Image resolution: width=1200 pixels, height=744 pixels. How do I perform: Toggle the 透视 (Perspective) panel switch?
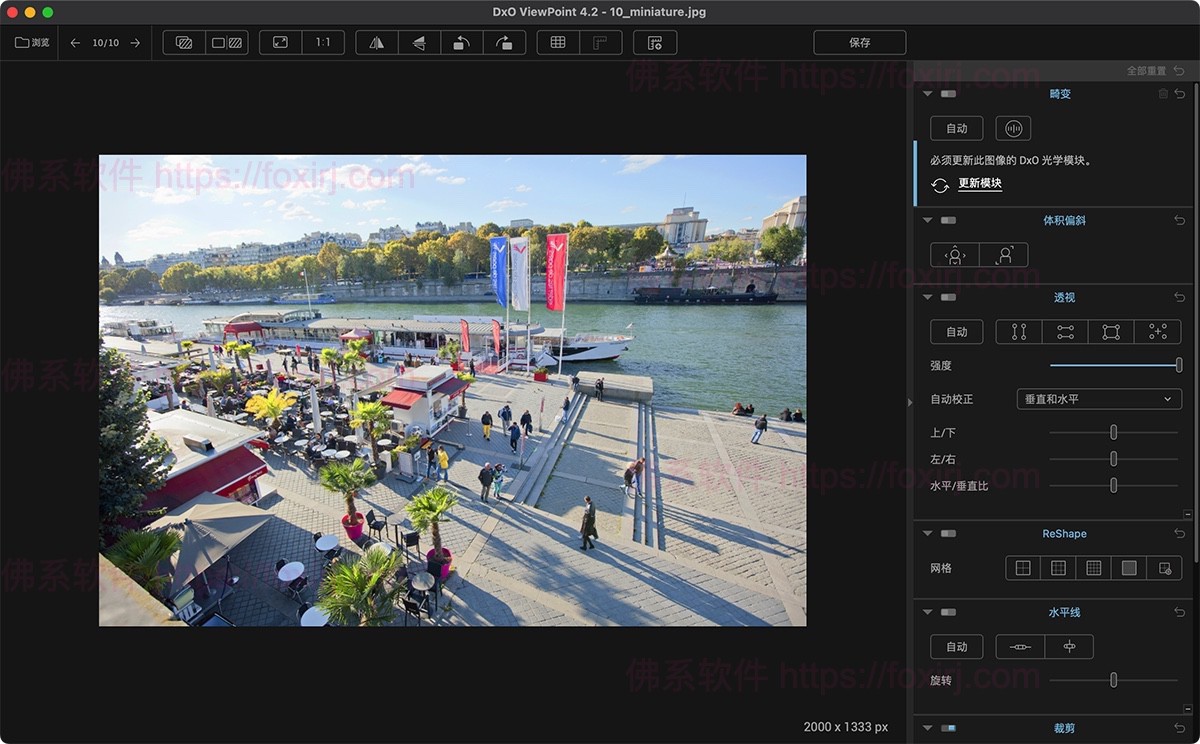tap(948, 298)
